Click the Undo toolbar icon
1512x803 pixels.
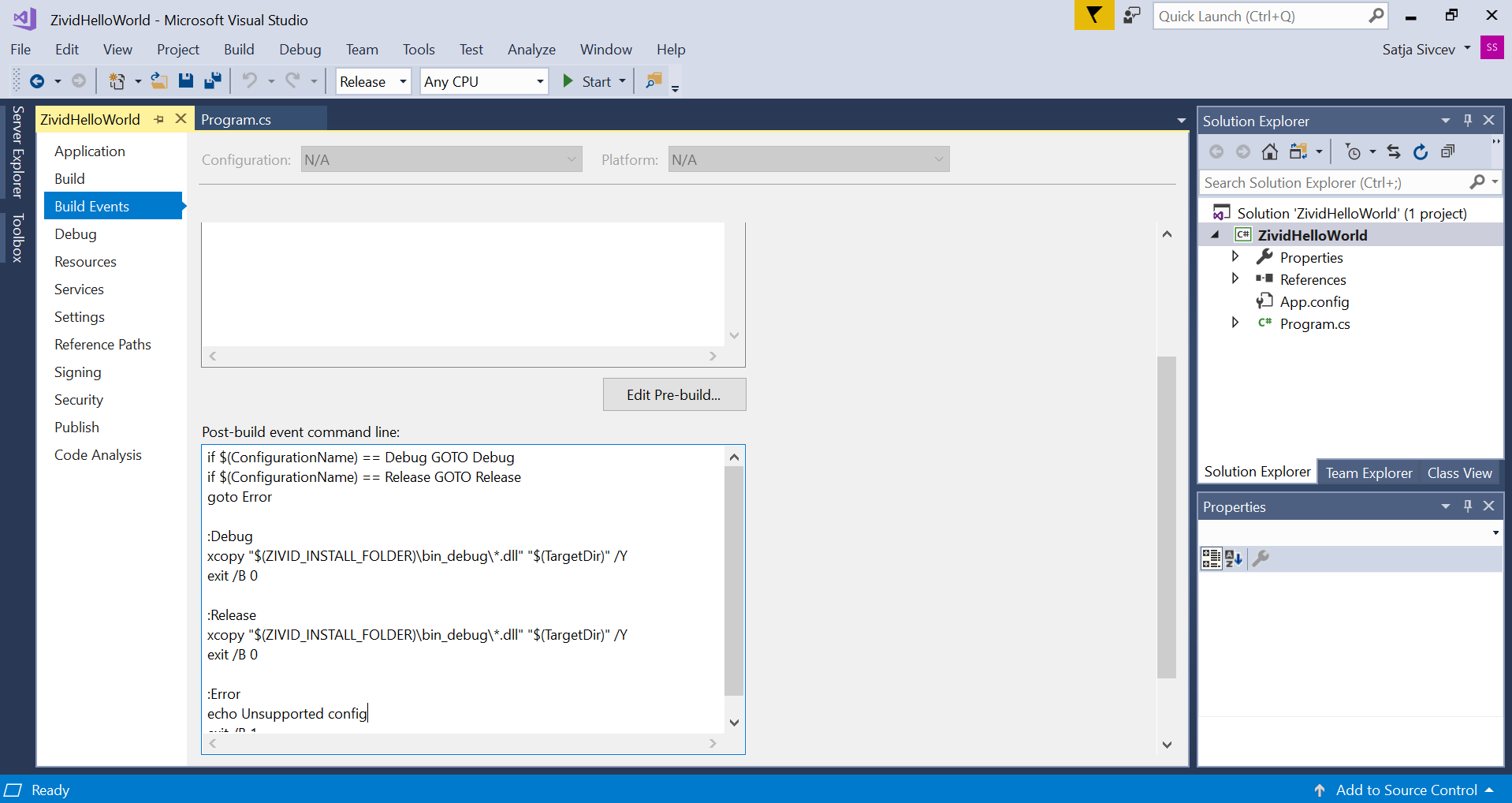point(250,81)
